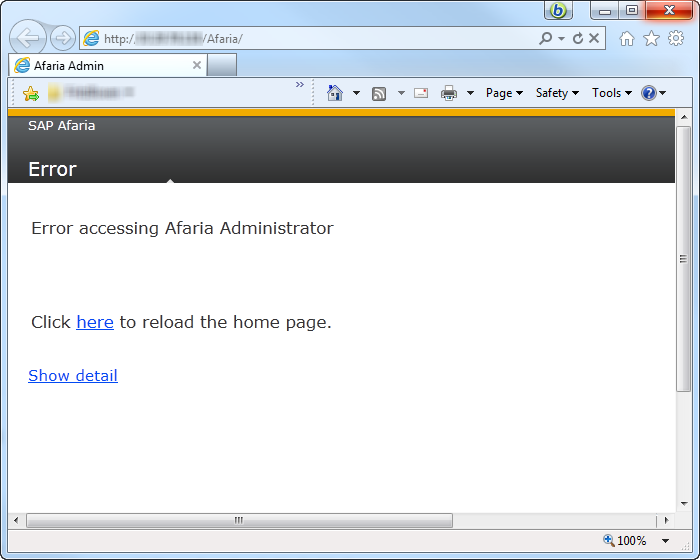The height and width of the screenshot is (560, 700).
Task: Open the Safety menu
Action: pyautogui.click(x=557, y=93)
